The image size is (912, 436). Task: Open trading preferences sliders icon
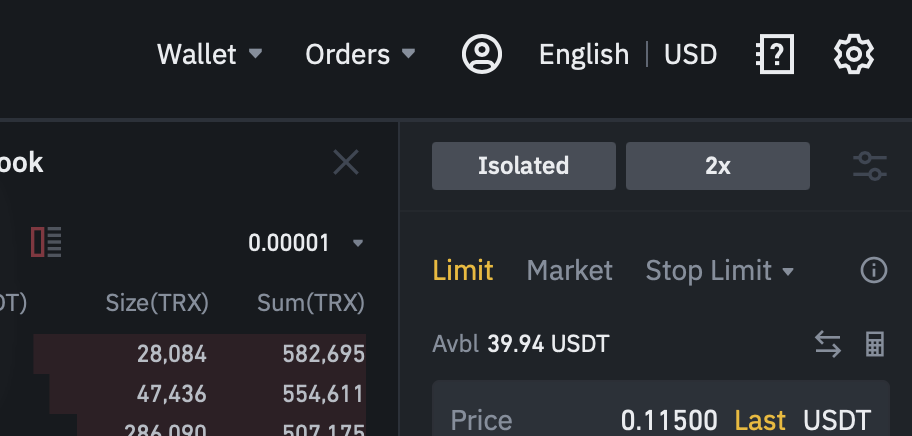click(870, 166)
